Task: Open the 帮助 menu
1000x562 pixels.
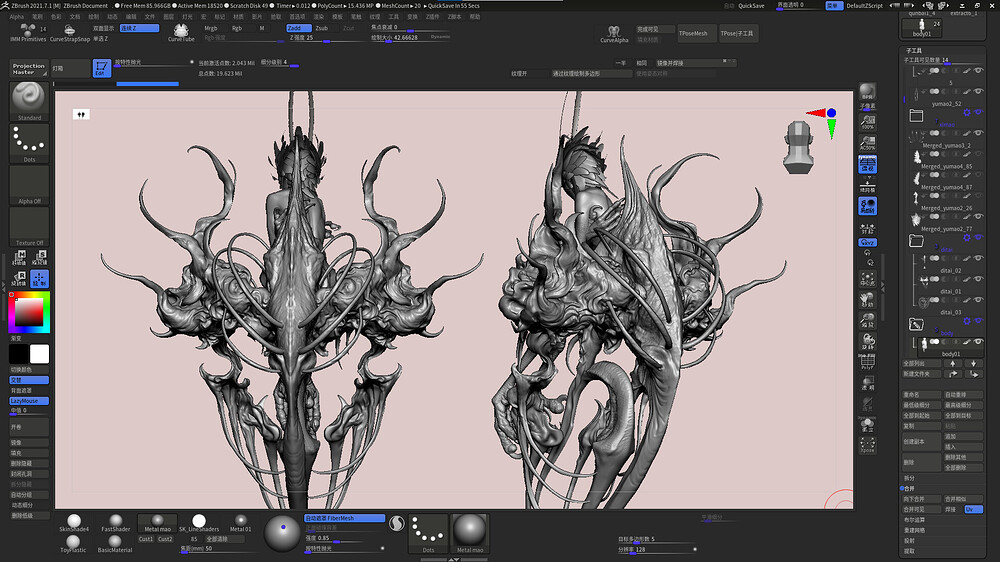Action: (474, 17)
